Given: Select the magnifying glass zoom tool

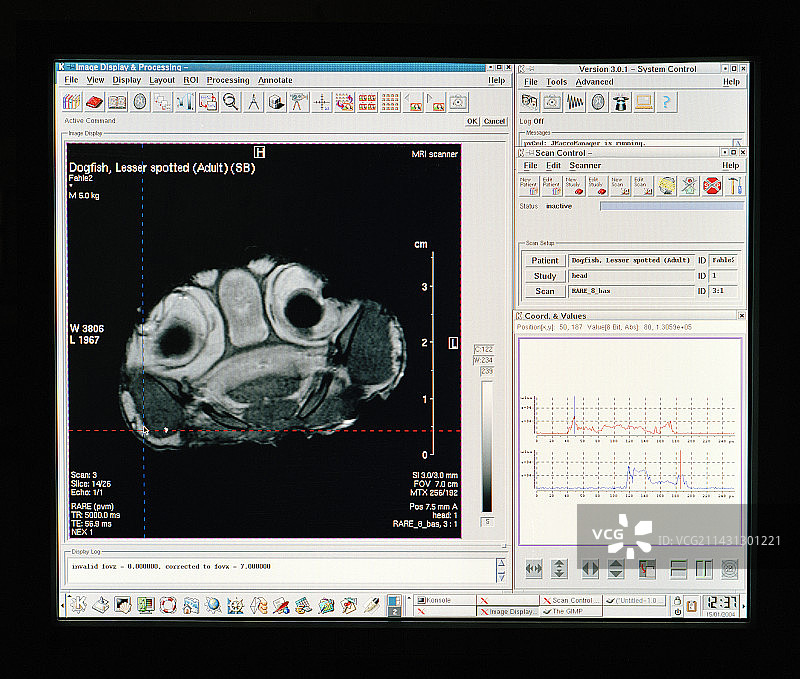Looking at the screenshot, I should 231,101.
